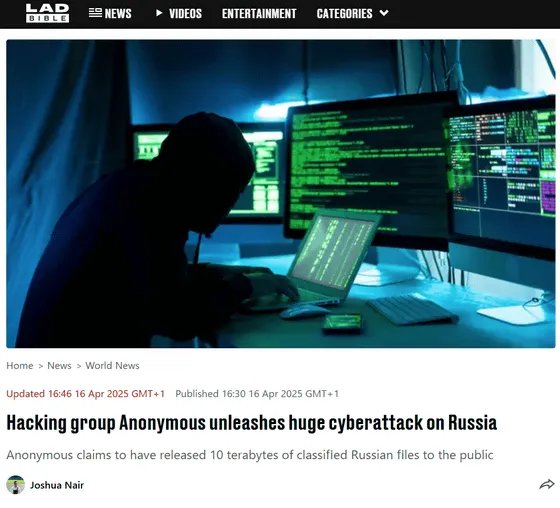Click the LADbible logo
Viewport: 560px width, 508px height.
click(x=47, y=13)
